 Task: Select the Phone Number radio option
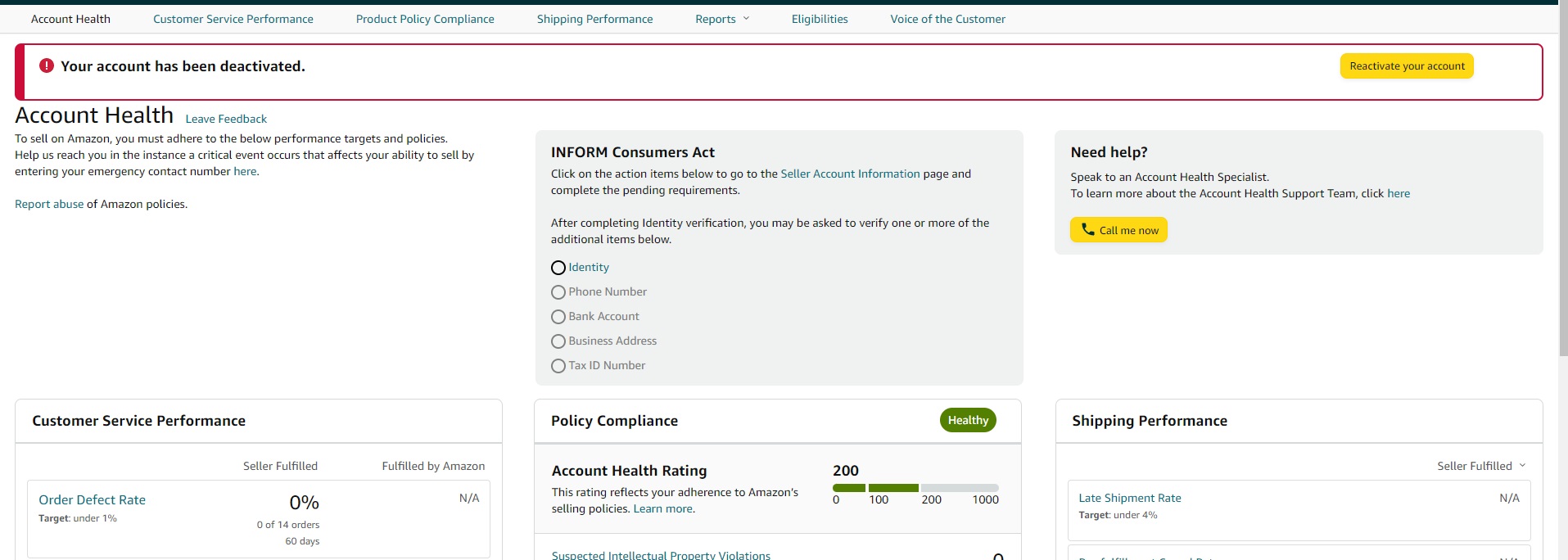(x=558, y=292)
